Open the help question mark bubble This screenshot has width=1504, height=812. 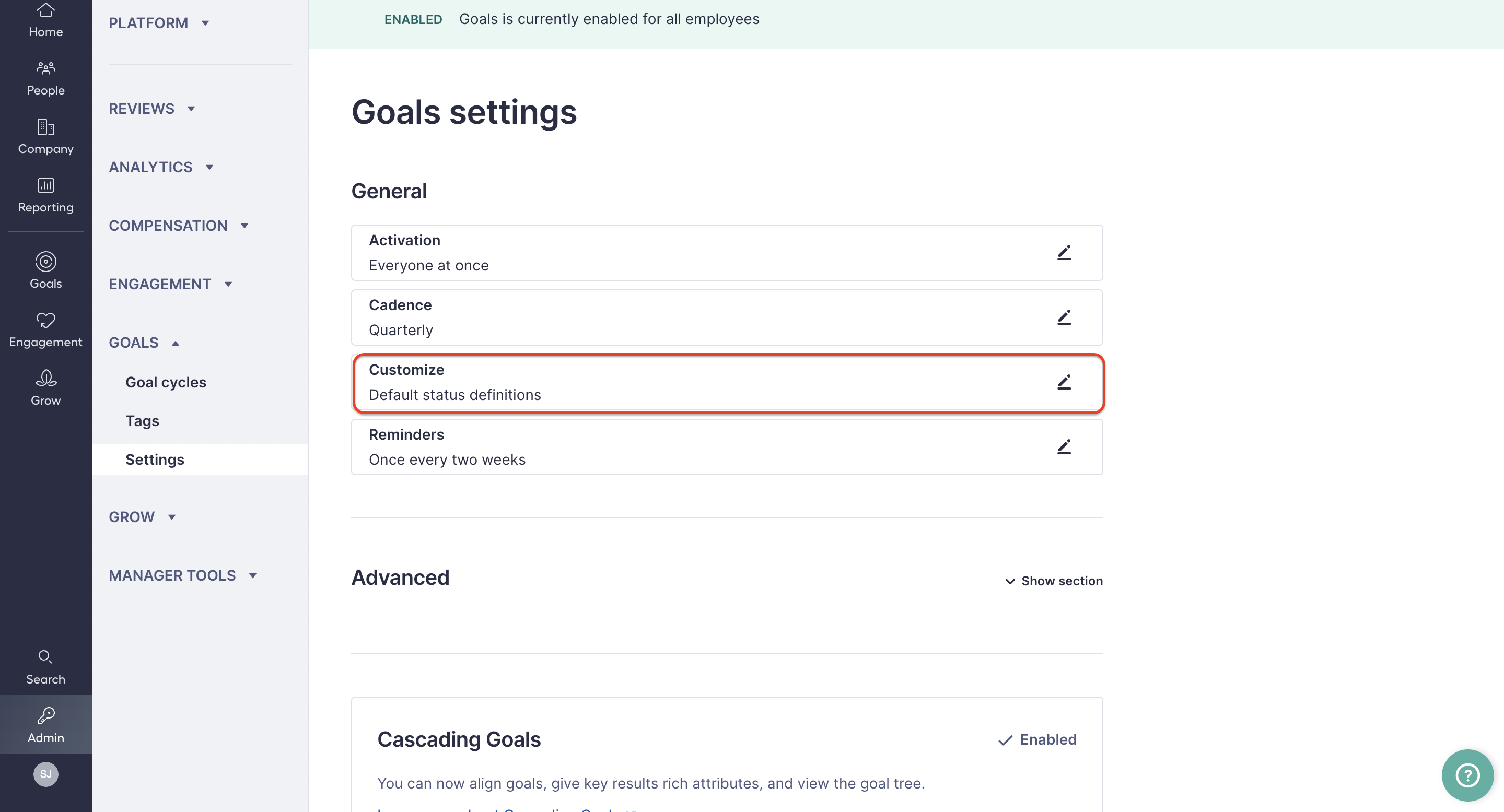1467,775
